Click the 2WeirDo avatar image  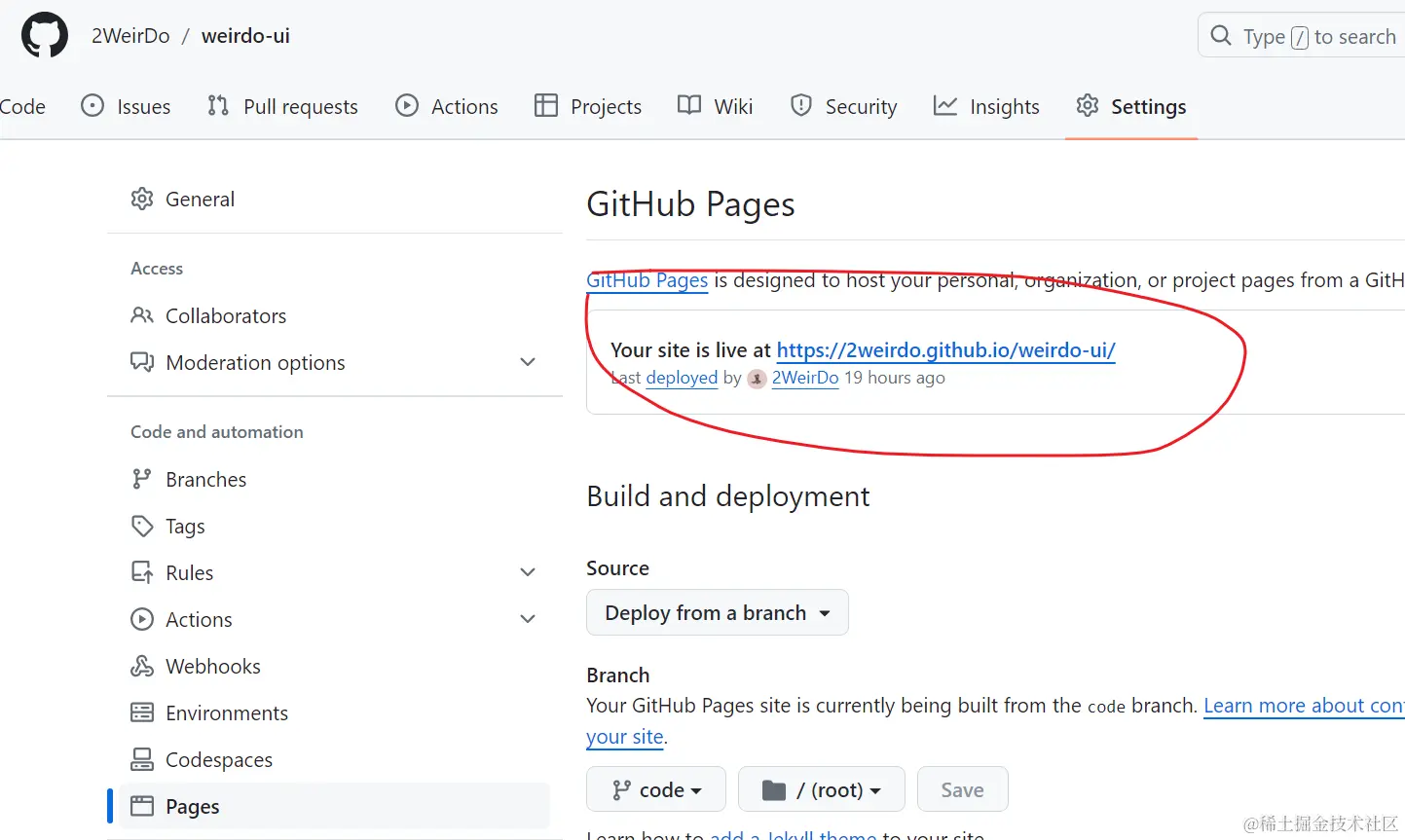[x=757, y=379]
